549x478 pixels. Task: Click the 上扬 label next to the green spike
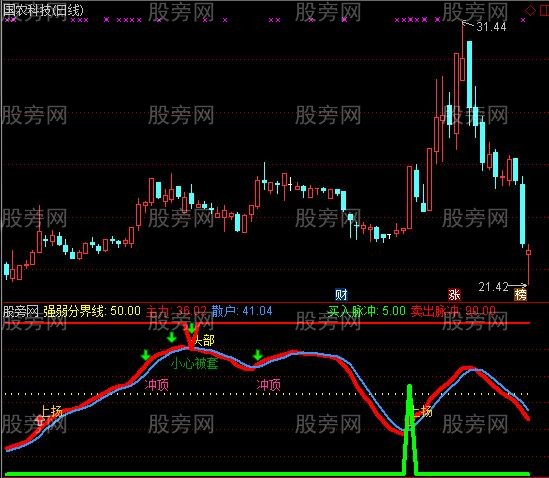click(423, 411)
